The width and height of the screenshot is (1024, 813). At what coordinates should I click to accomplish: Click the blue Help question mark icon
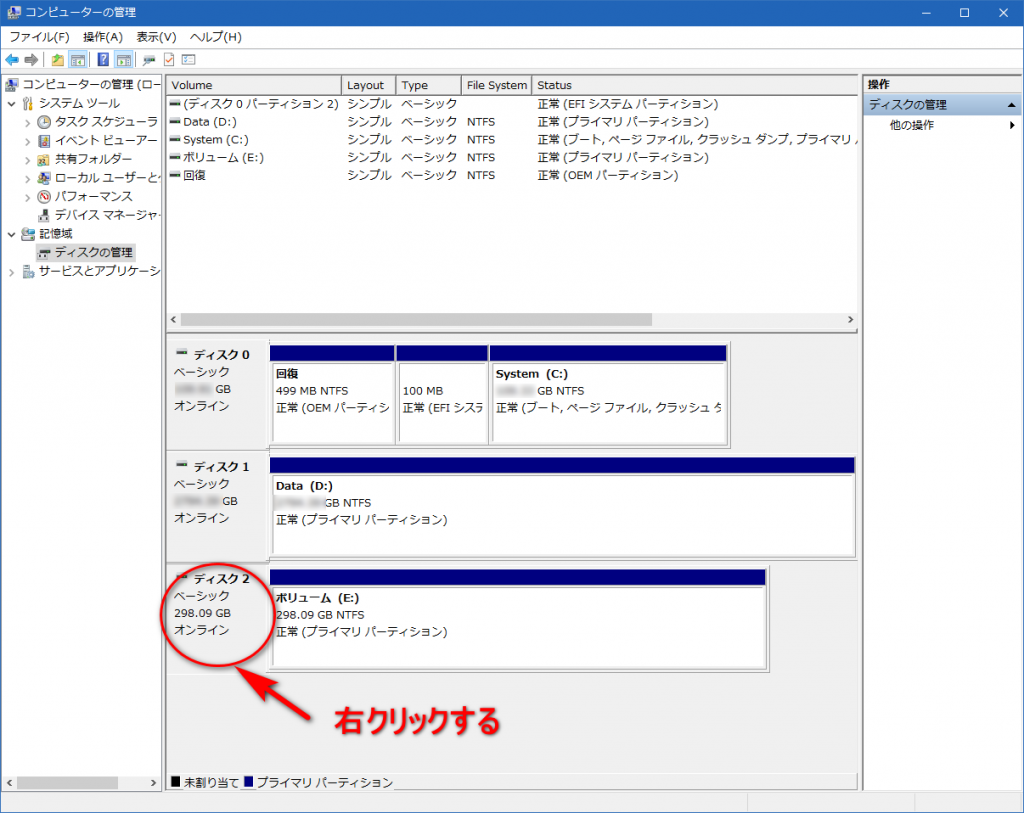coord(103,60)
